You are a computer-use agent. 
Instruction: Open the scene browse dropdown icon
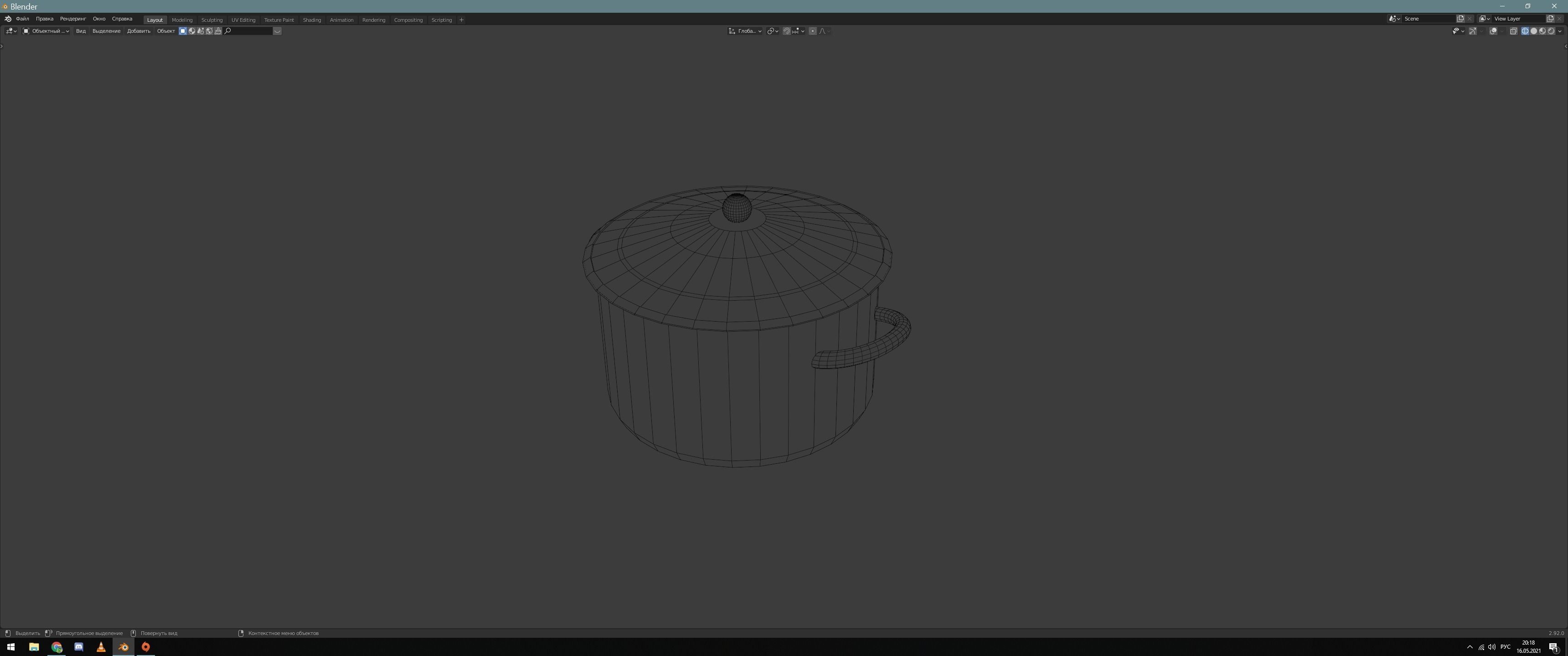click(x=1394, y=19)
